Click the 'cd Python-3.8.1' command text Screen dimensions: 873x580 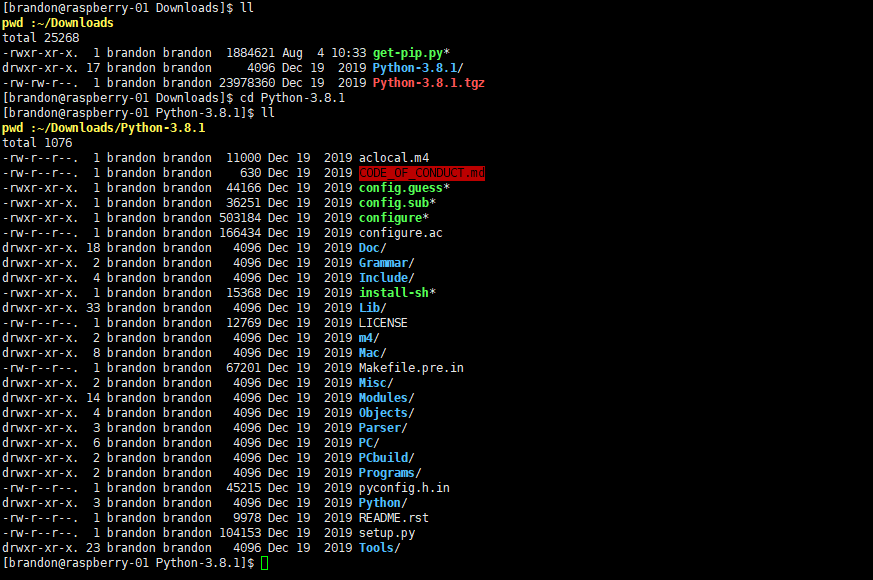292,98
